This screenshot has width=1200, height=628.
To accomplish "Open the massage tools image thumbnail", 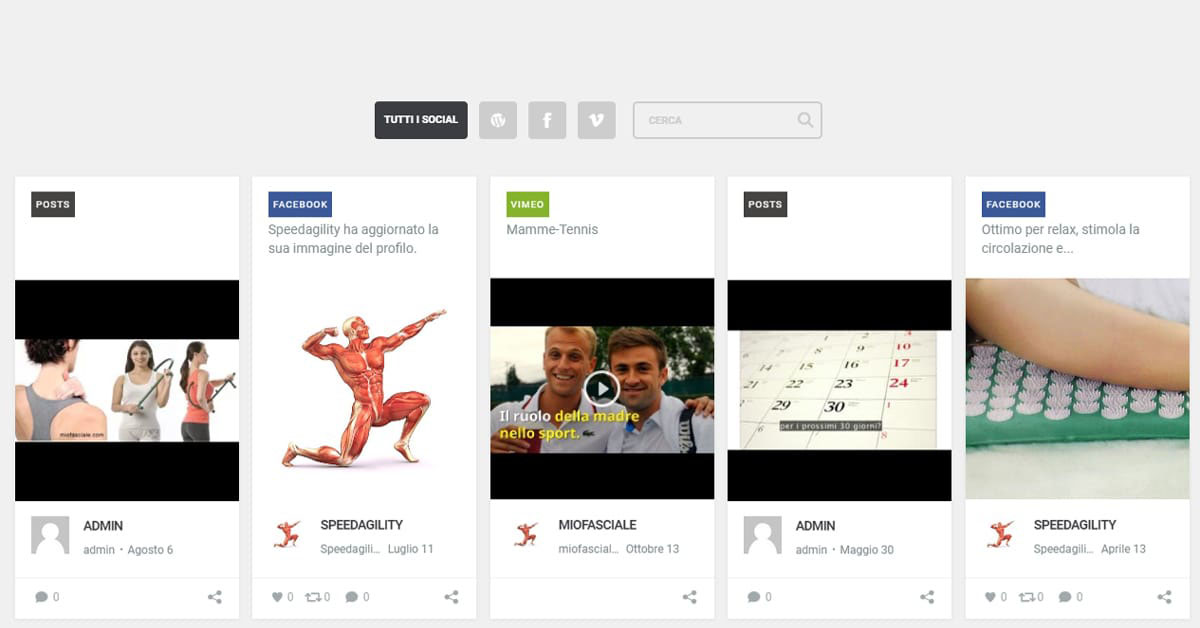I will (127, 390).
